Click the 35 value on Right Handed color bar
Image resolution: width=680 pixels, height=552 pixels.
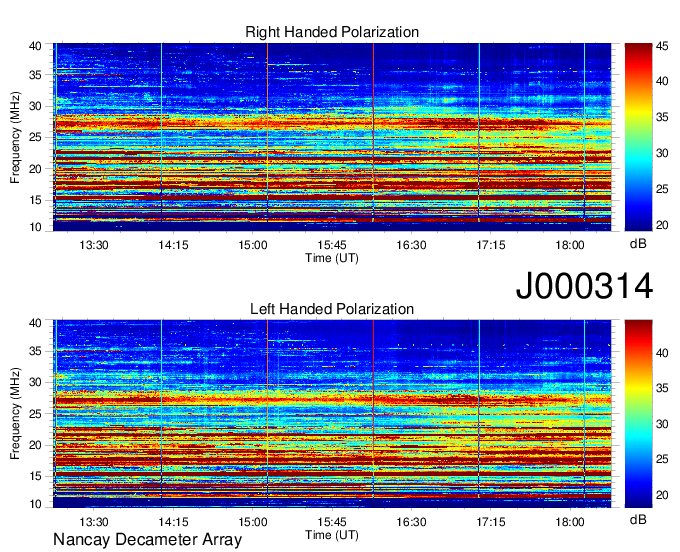(662, 118)
